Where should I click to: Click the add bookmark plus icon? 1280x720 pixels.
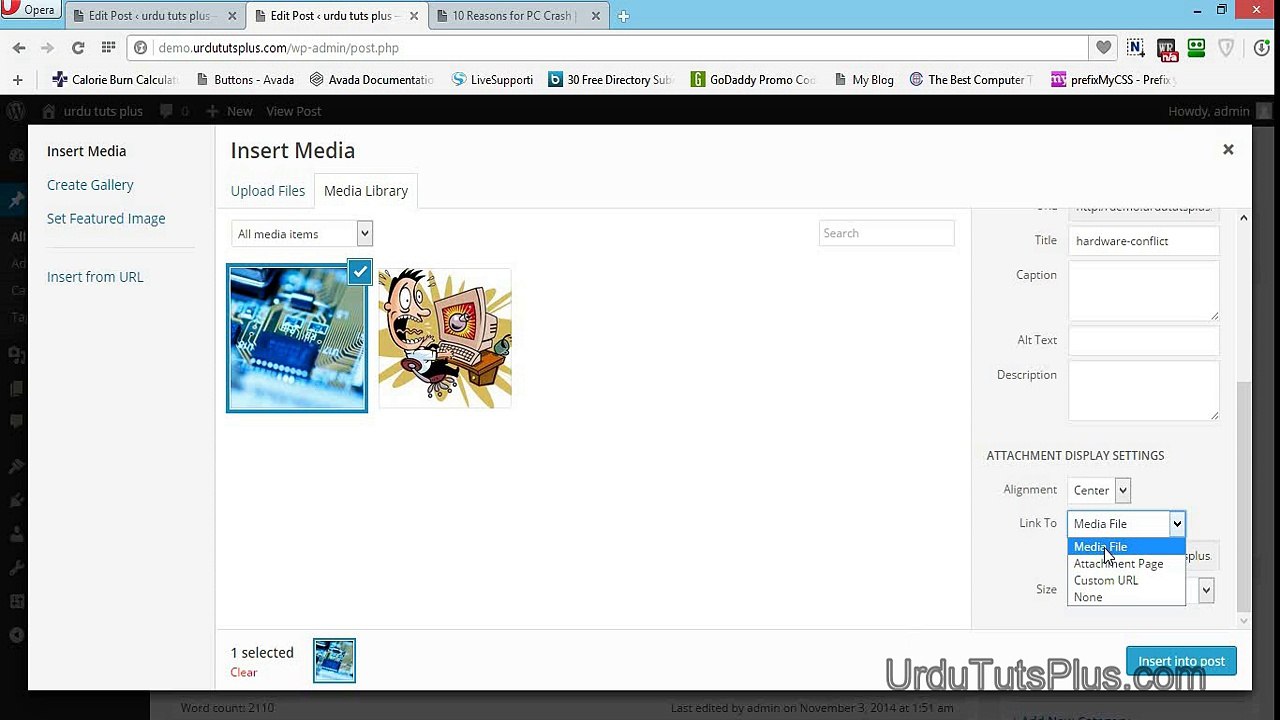(x=17, y=79)
